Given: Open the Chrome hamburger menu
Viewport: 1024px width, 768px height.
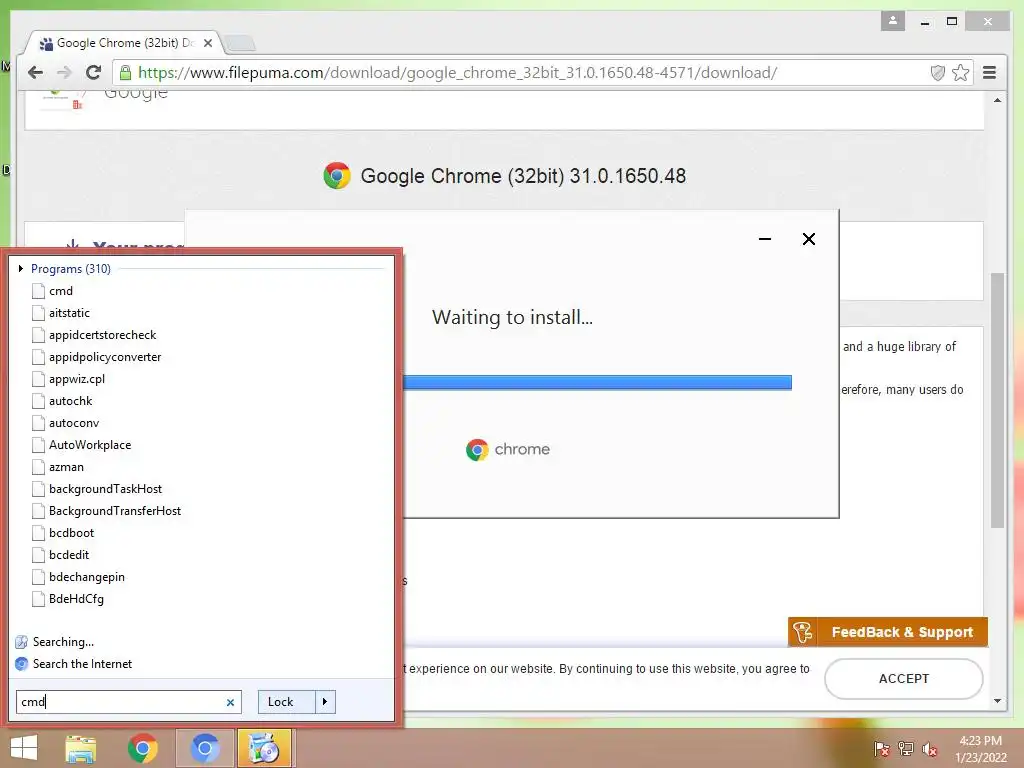Looking at the screenshot, I should 989,72.
